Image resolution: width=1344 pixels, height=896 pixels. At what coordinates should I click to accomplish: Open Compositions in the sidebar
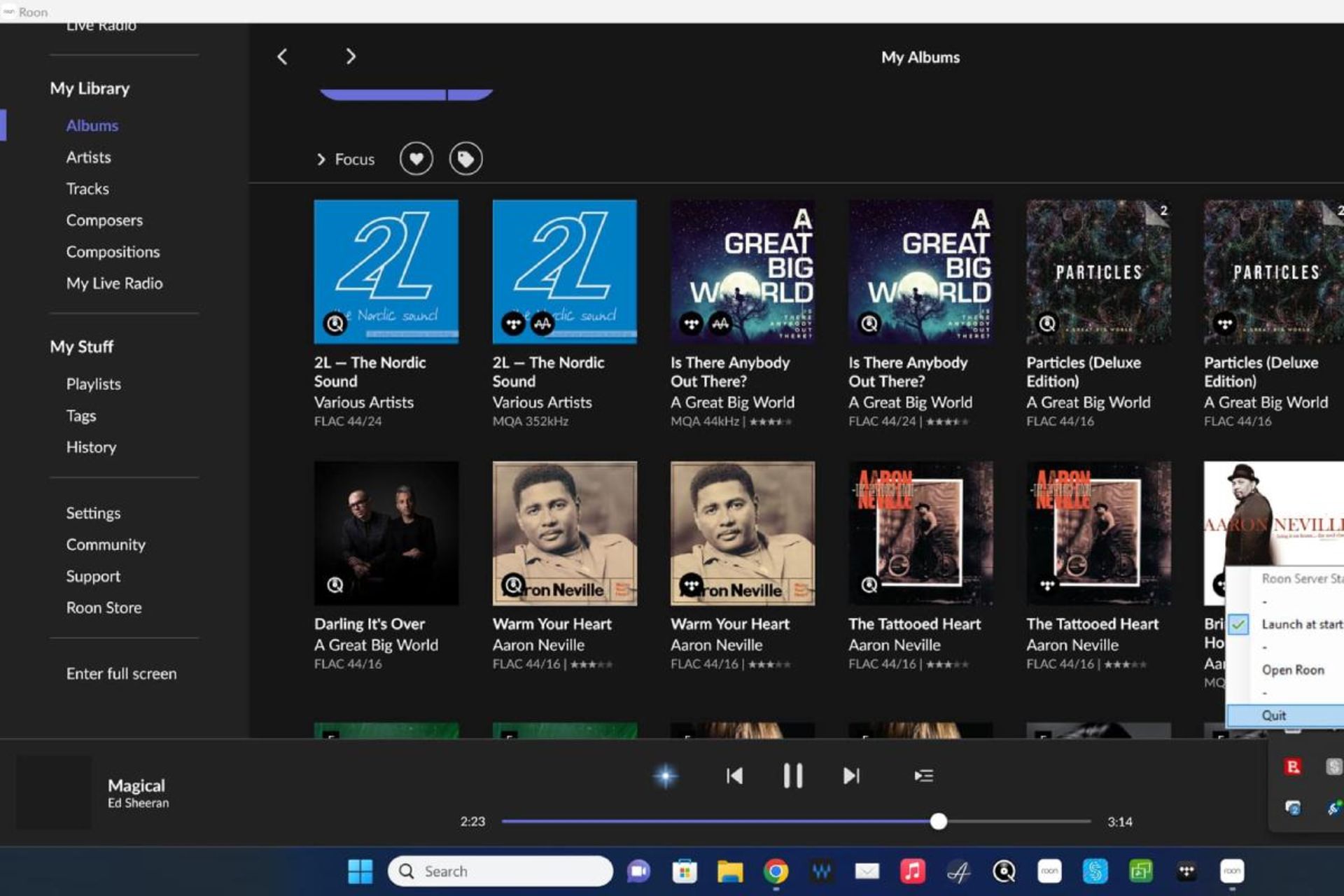click(x=113, y=251)
